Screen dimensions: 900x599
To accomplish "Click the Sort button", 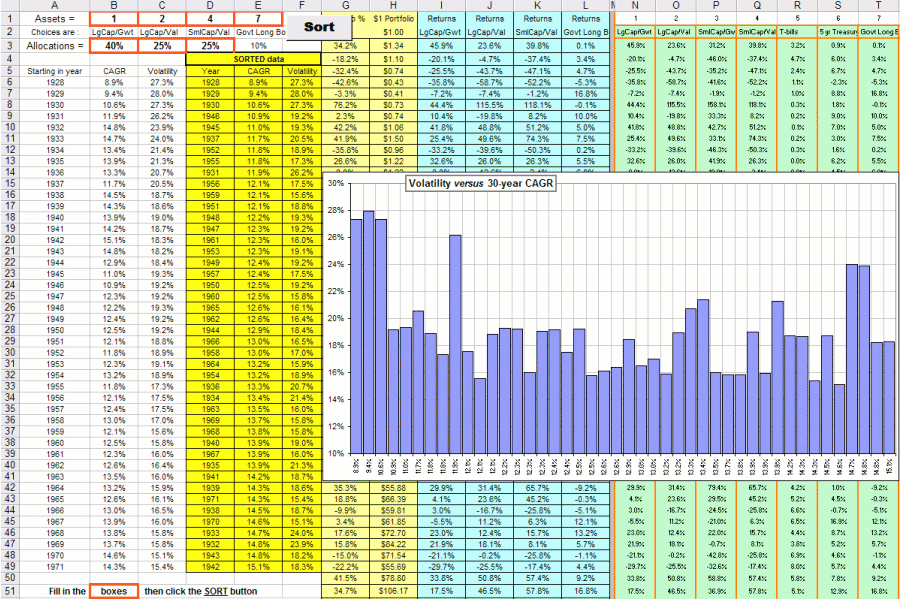I will 319,26.
